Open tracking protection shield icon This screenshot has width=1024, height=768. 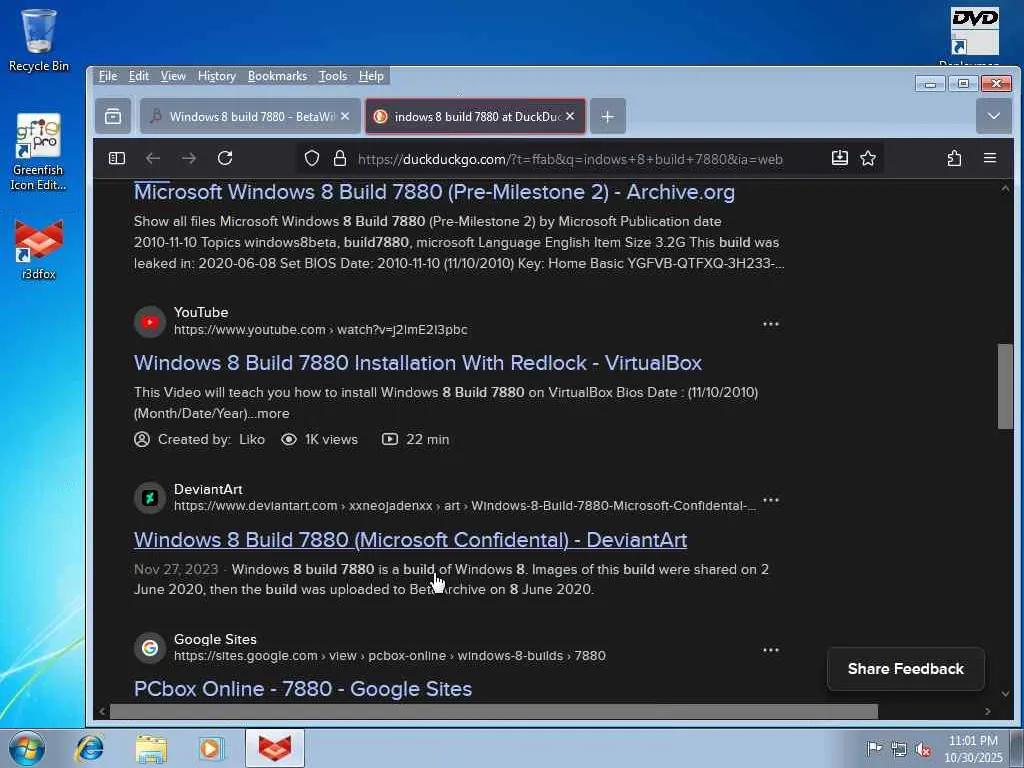[312, 159]
